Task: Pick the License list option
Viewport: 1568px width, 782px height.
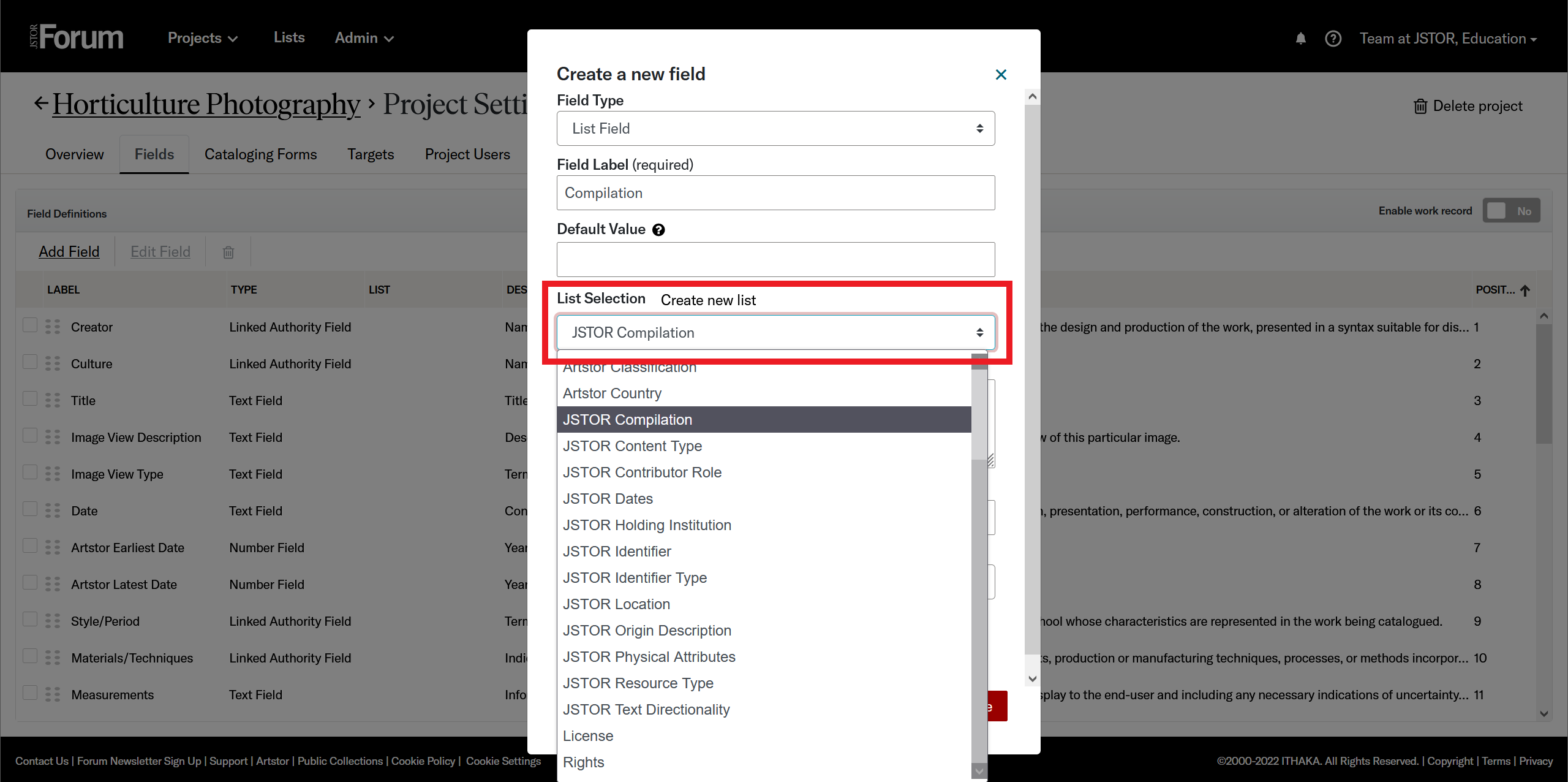Action: pos(764,736)
